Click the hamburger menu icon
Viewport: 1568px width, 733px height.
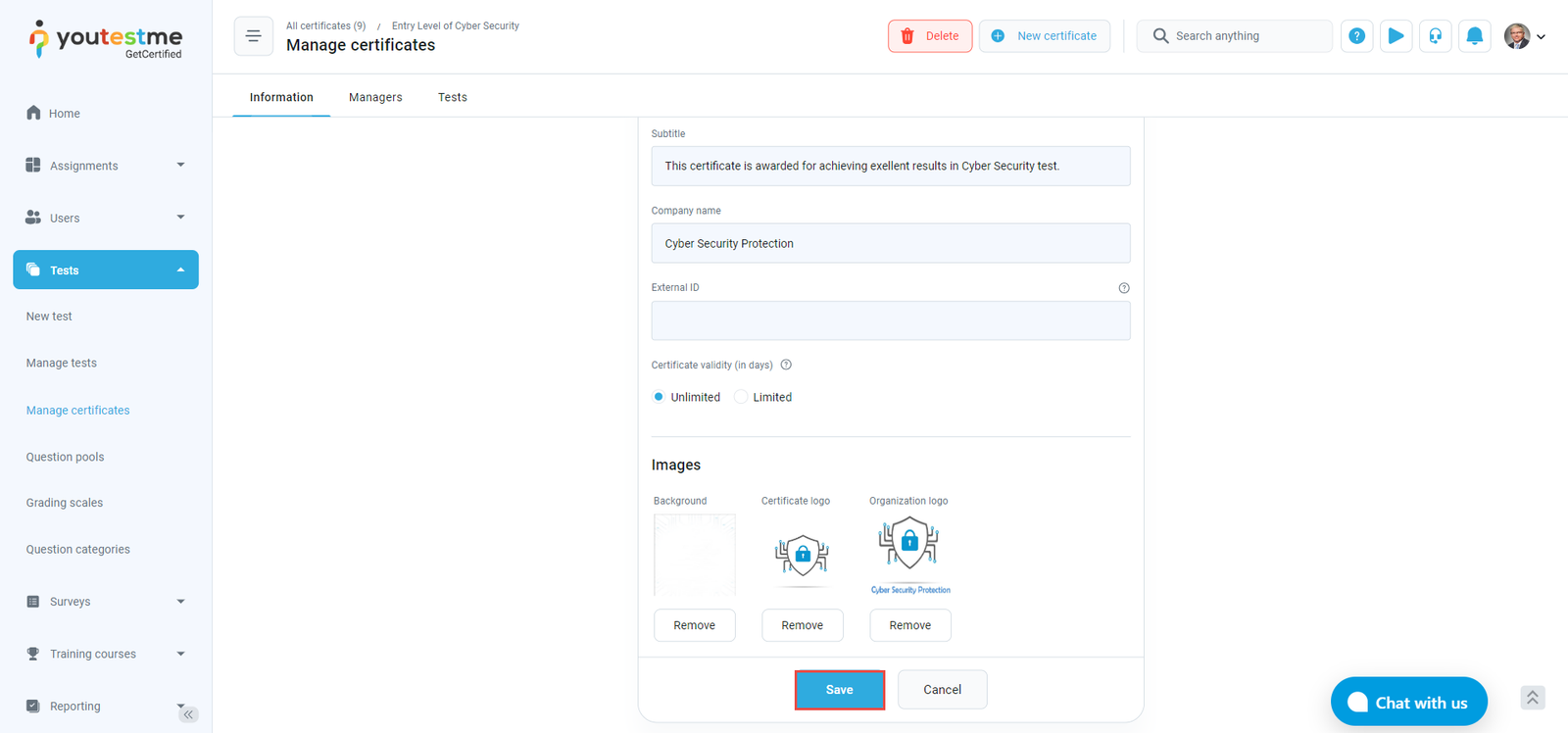(253, 36)
